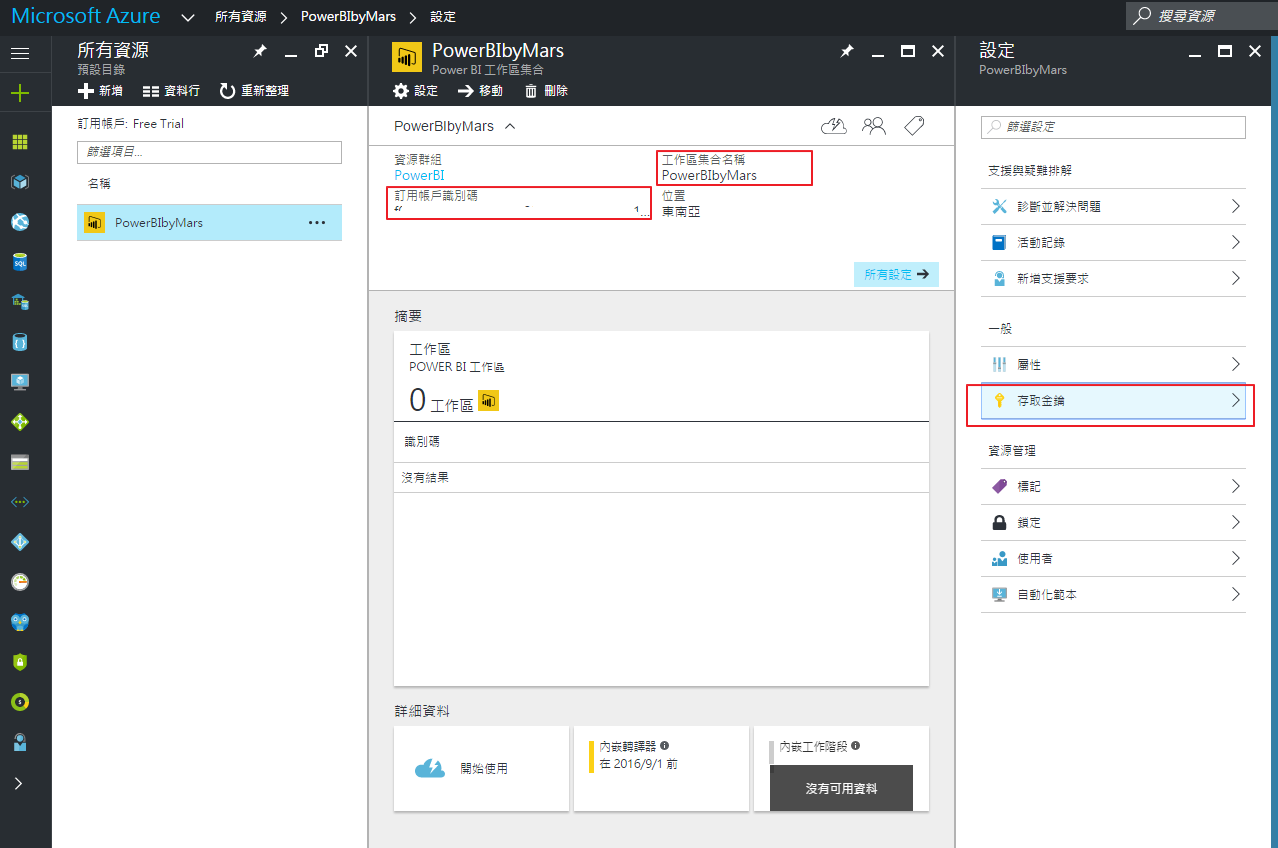Expand more services chevron at sidebar bottom

click(19, 783)
